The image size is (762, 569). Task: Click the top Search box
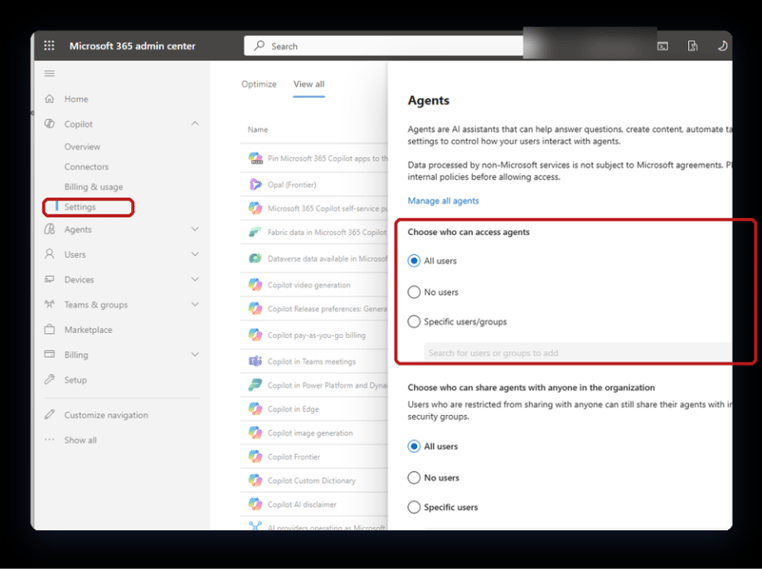point(383,46)
